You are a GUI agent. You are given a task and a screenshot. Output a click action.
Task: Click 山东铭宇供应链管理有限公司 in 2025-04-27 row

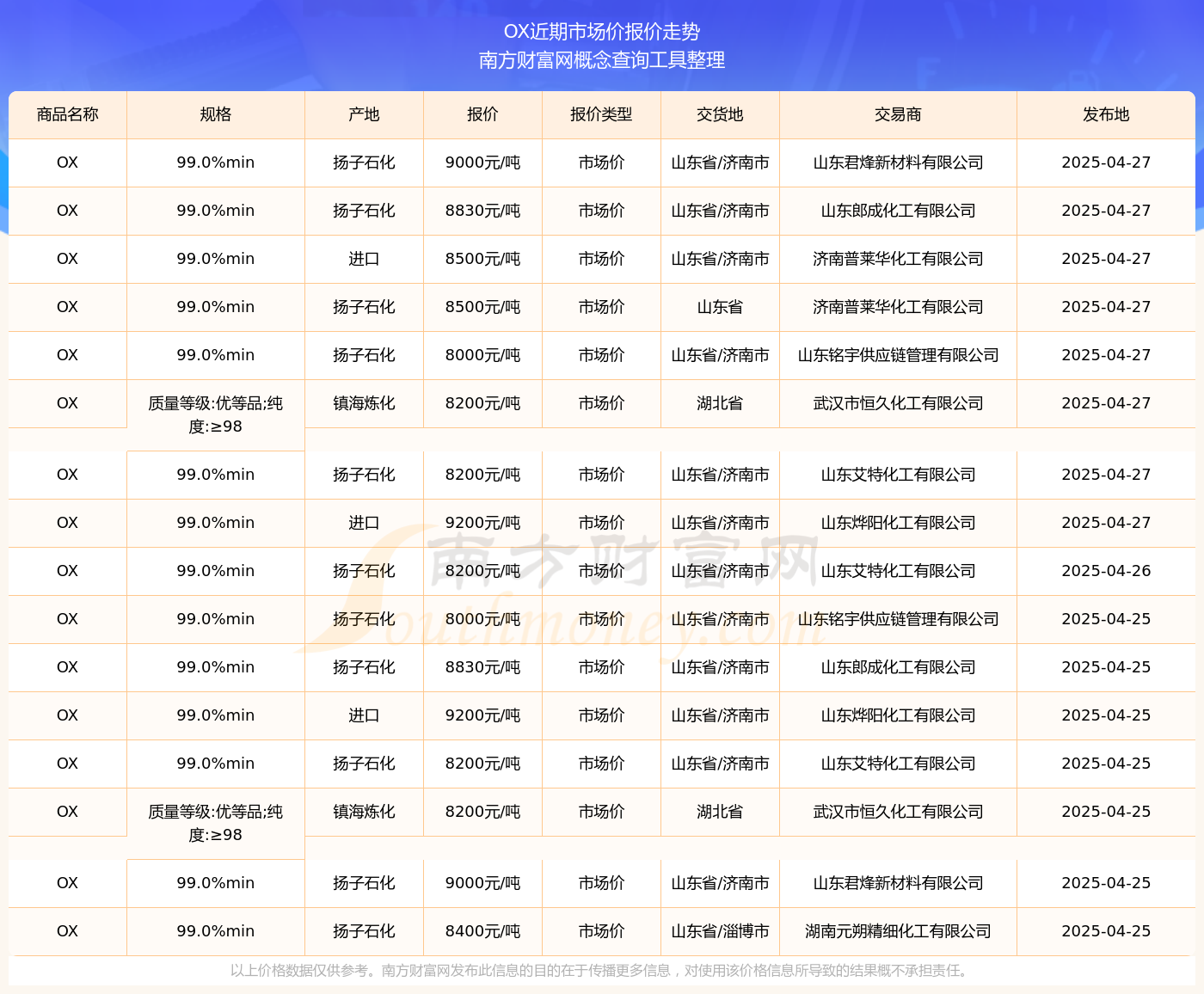pyautogui.click(x=898, y=355)
